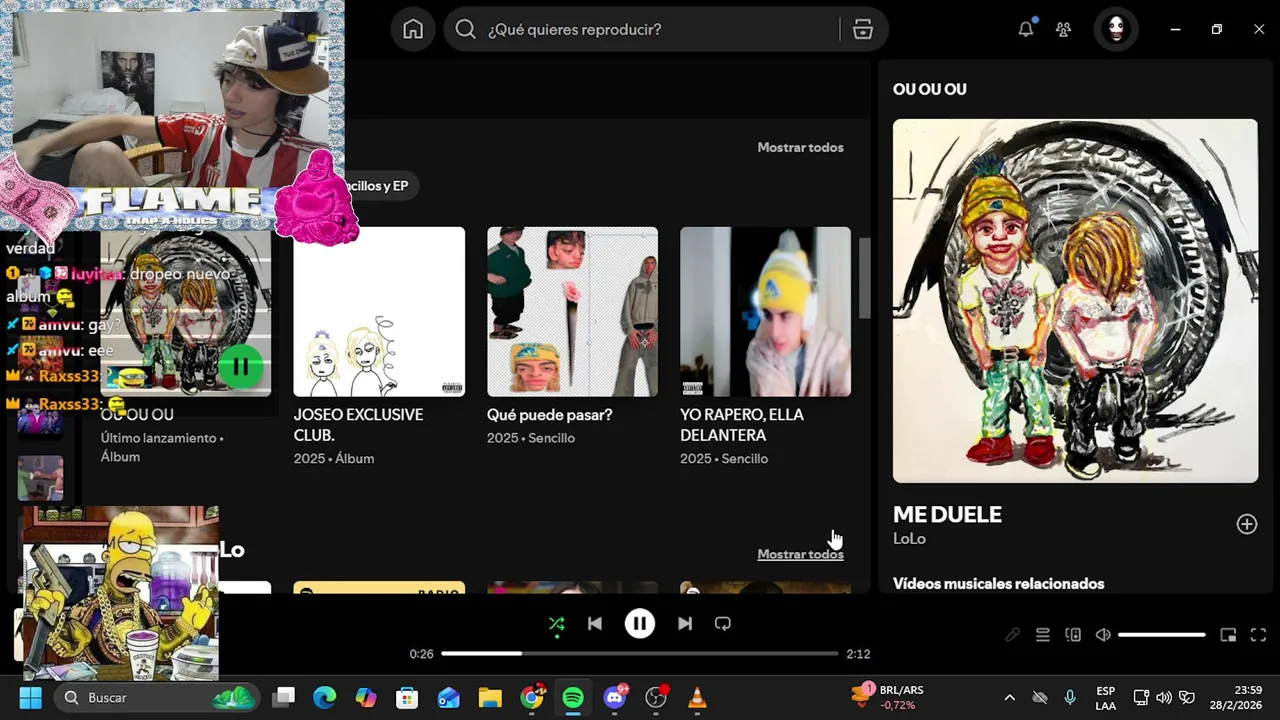
Task: Open ESP LAA language switcher
Action: coord(1105,697)
